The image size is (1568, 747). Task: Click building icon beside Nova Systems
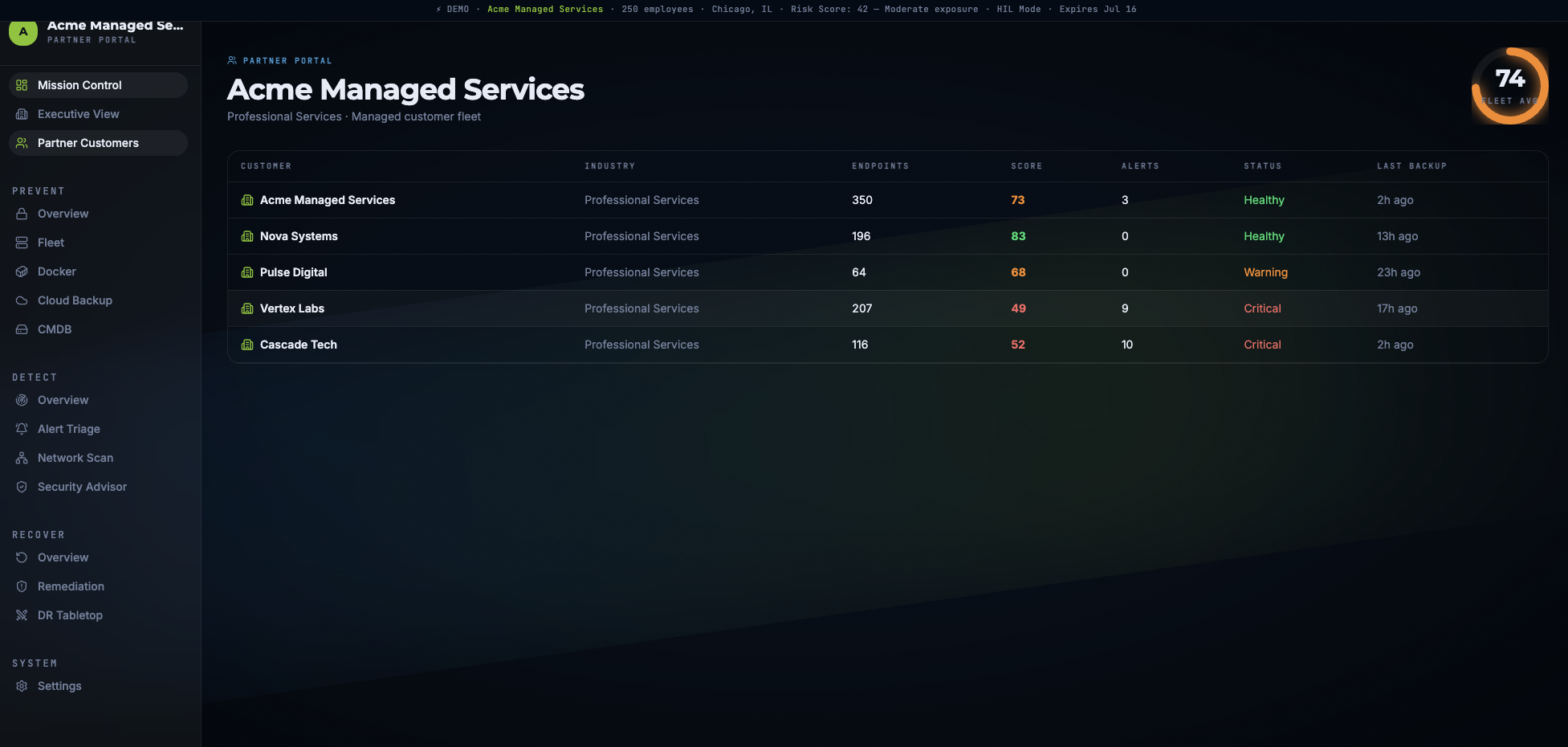point(247,236)
